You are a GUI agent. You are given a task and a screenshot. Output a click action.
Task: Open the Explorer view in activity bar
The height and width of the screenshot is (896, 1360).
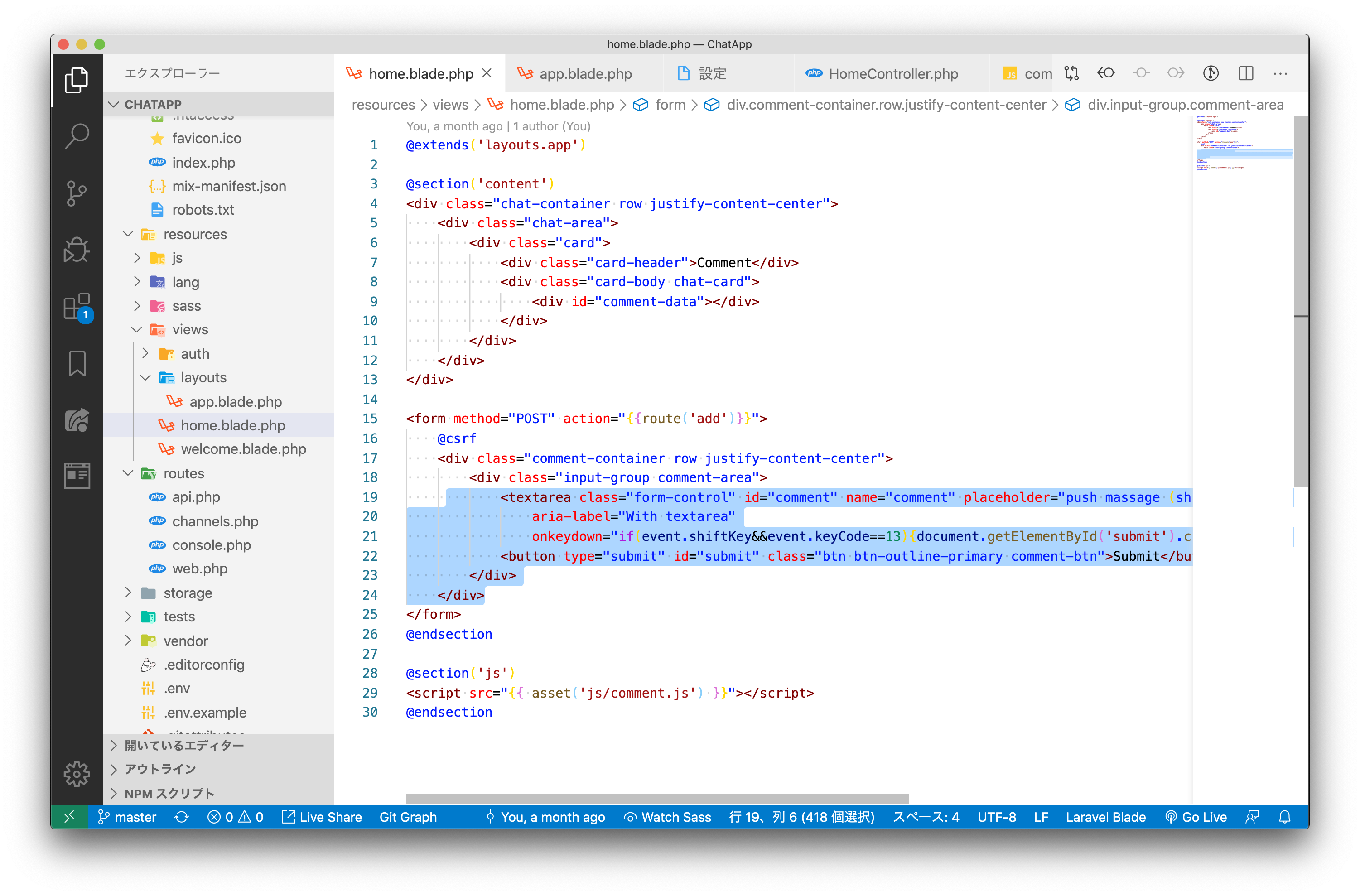[x=77, y=79]
